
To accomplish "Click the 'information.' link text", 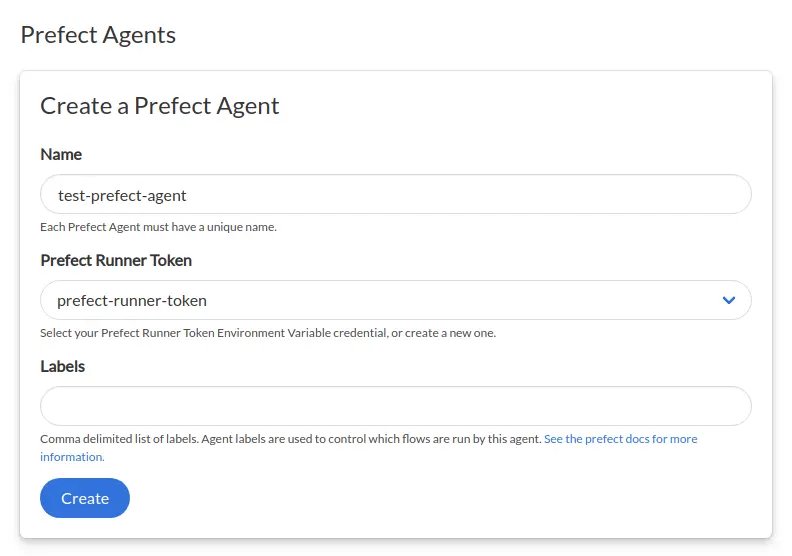I will tap(72, 457).
